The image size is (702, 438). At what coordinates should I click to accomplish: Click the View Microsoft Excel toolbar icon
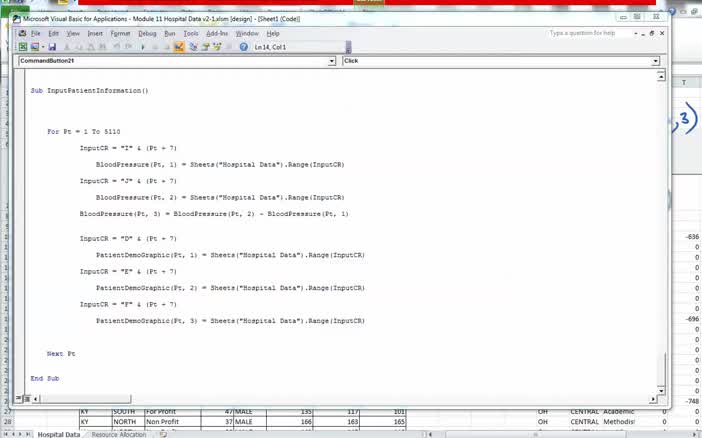(x=22, y=47)
